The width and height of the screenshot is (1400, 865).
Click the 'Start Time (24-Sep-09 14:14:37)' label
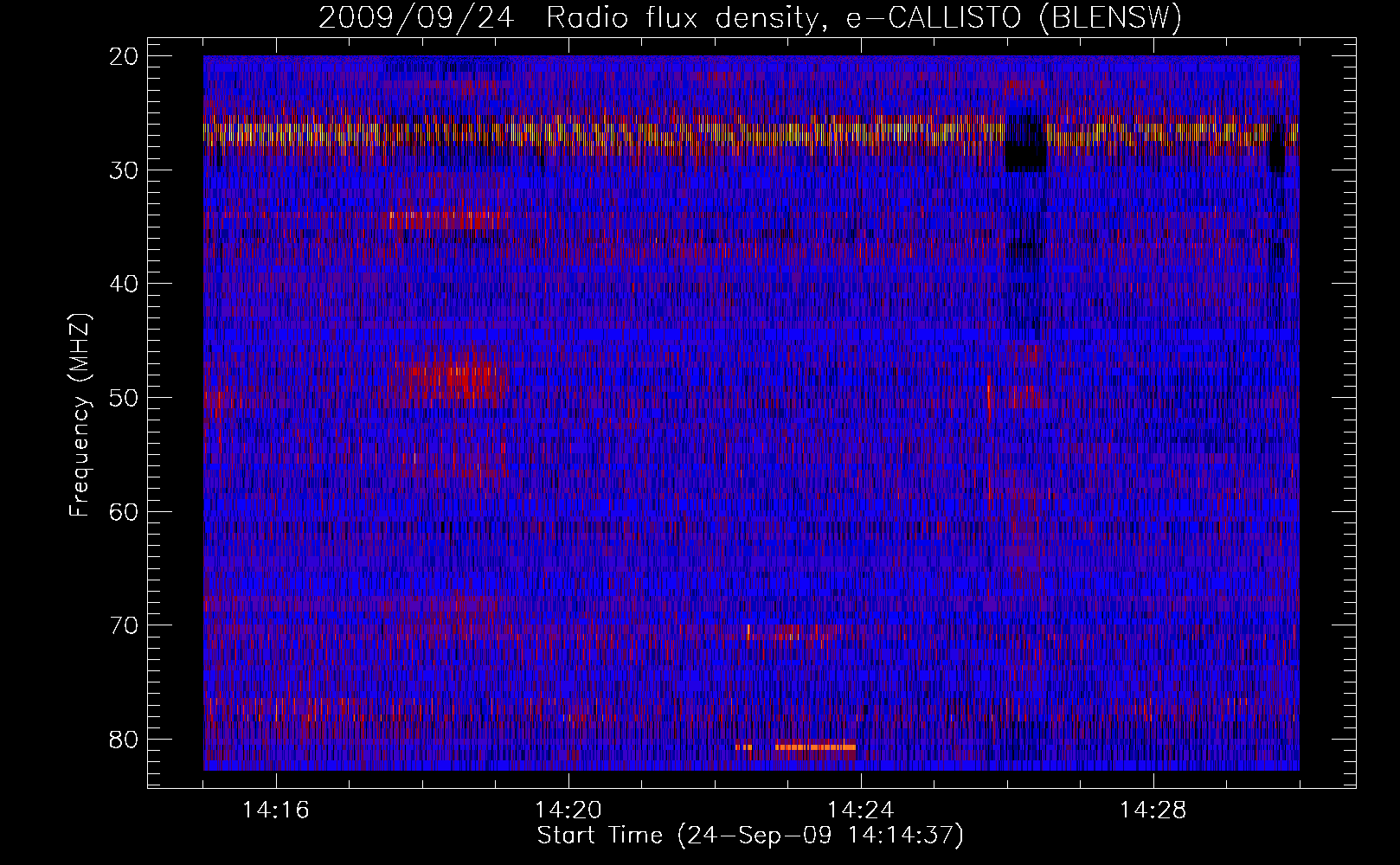(750, 836)
